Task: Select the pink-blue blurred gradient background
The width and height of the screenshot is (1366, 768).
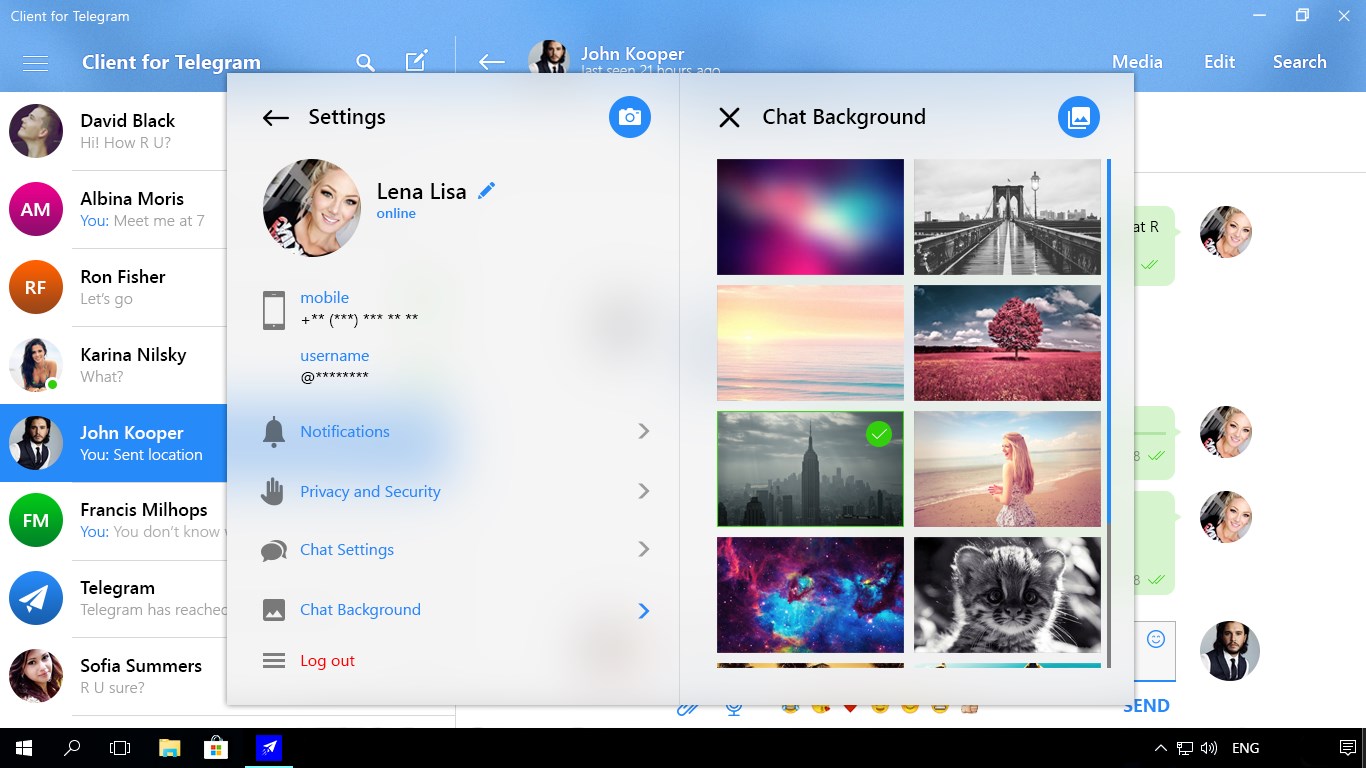Action: 810,217
